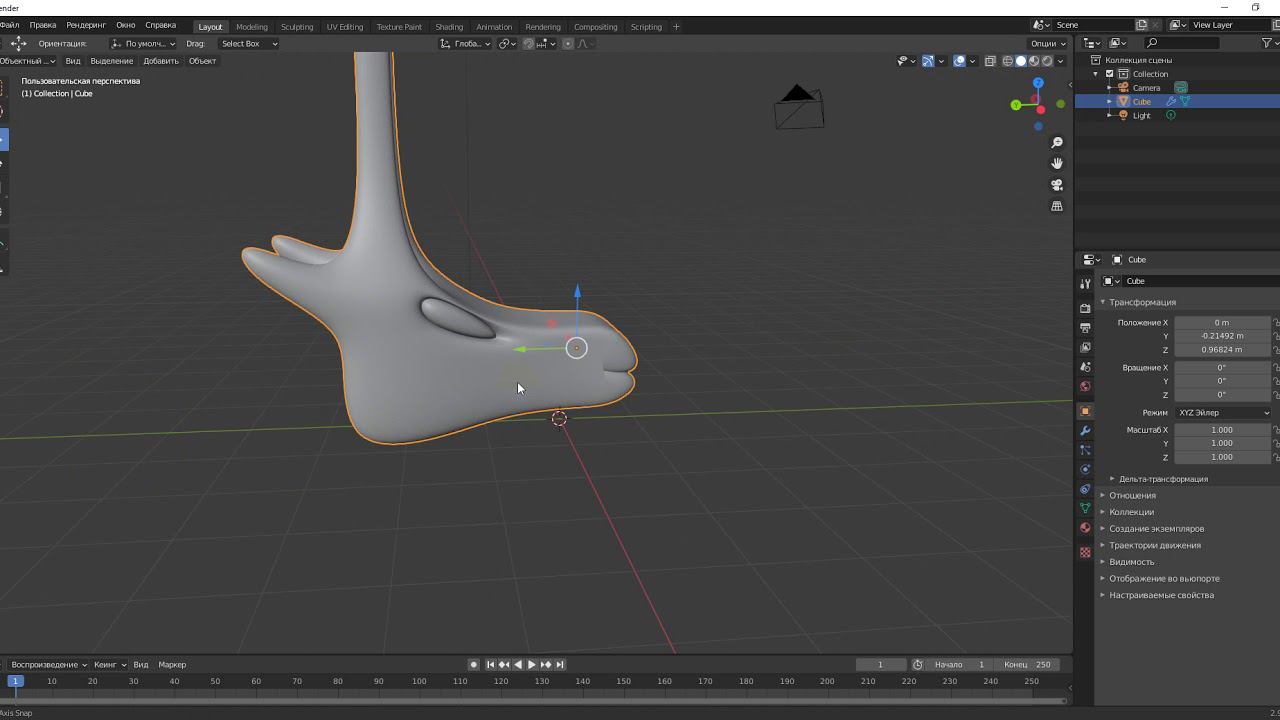Screen dimensions: 1280x720
Task: Toggle X-ray mode in viewport header
Action: click(990, 61)
